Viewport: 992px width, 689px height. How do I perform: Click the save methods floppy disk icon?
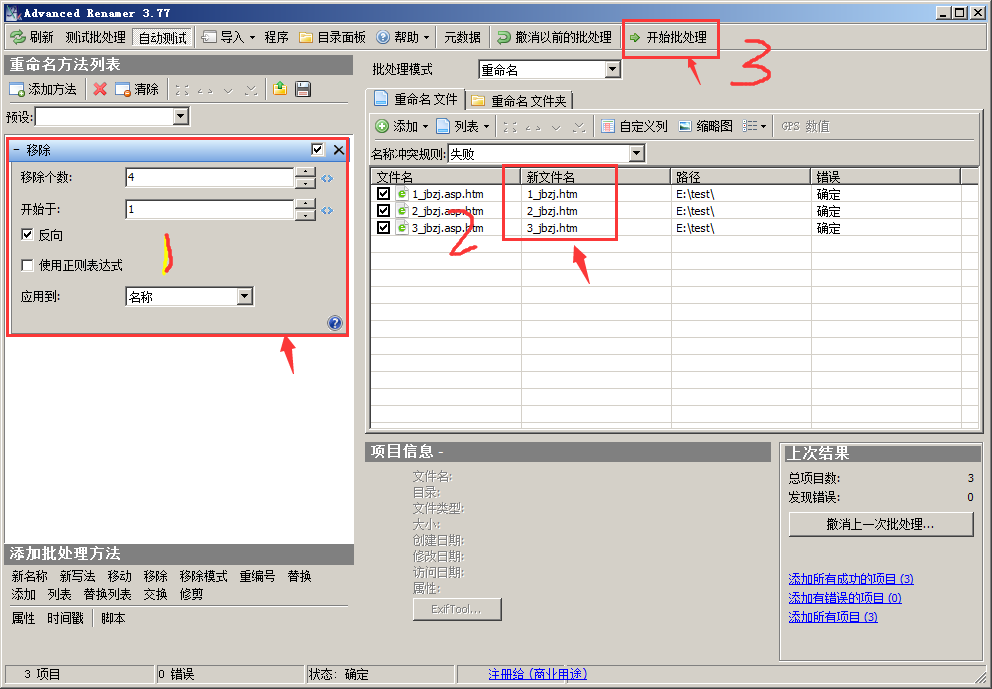(x=303, y=89)
